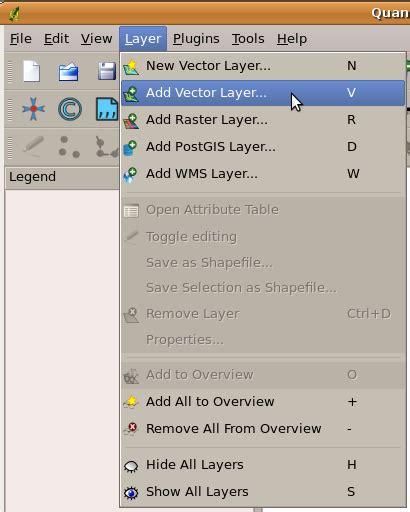Open the Plugins menu
The image size is (410, 512).
pos(196,39)
